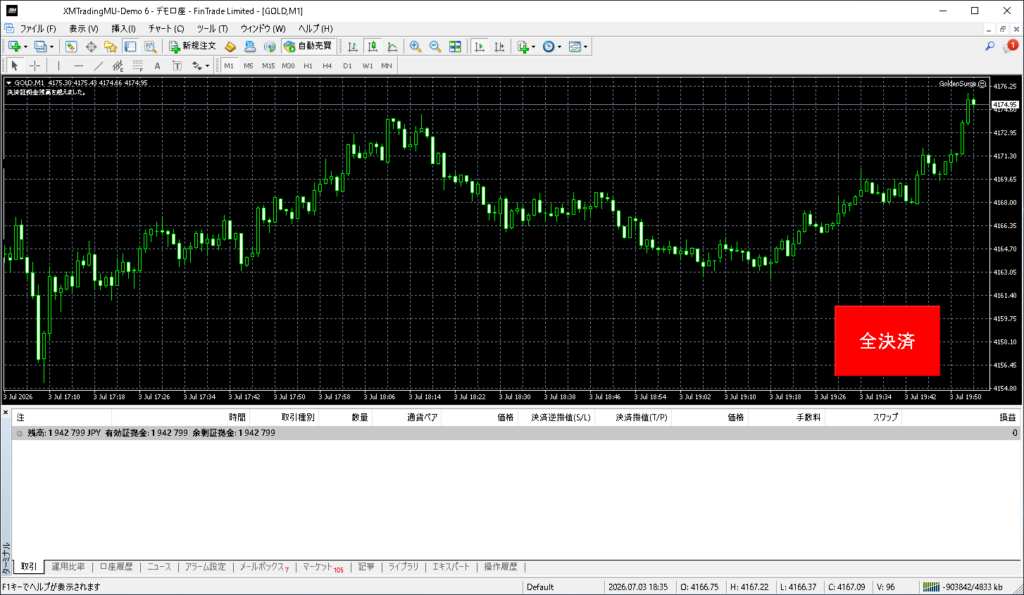Open the ファイル (F) menu
Viewport: 1024px width, 595px height.
tap(37, 29)
